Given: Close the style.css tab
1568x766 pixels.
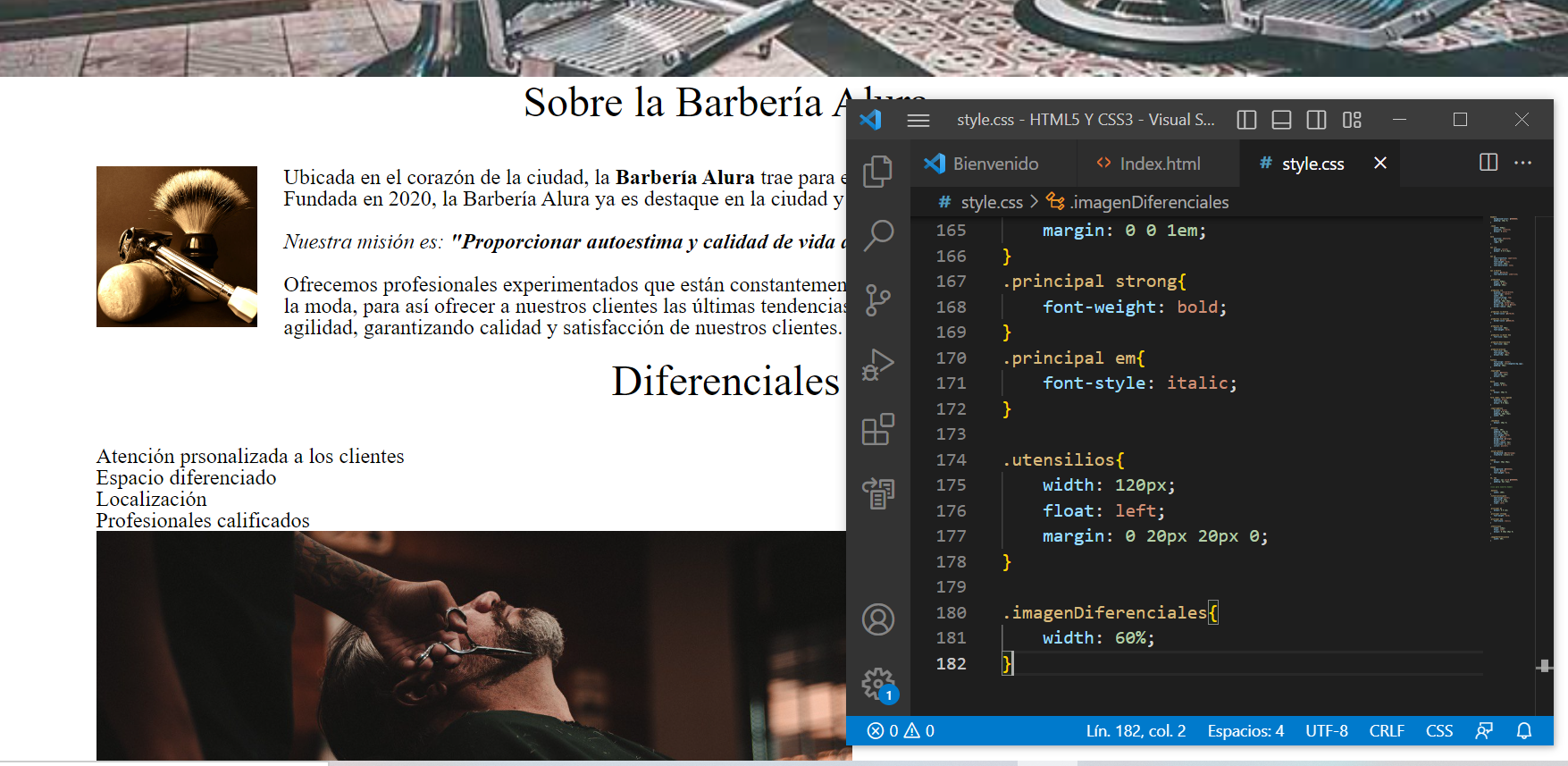Looking at the screenshot, I should [1380, 163].
